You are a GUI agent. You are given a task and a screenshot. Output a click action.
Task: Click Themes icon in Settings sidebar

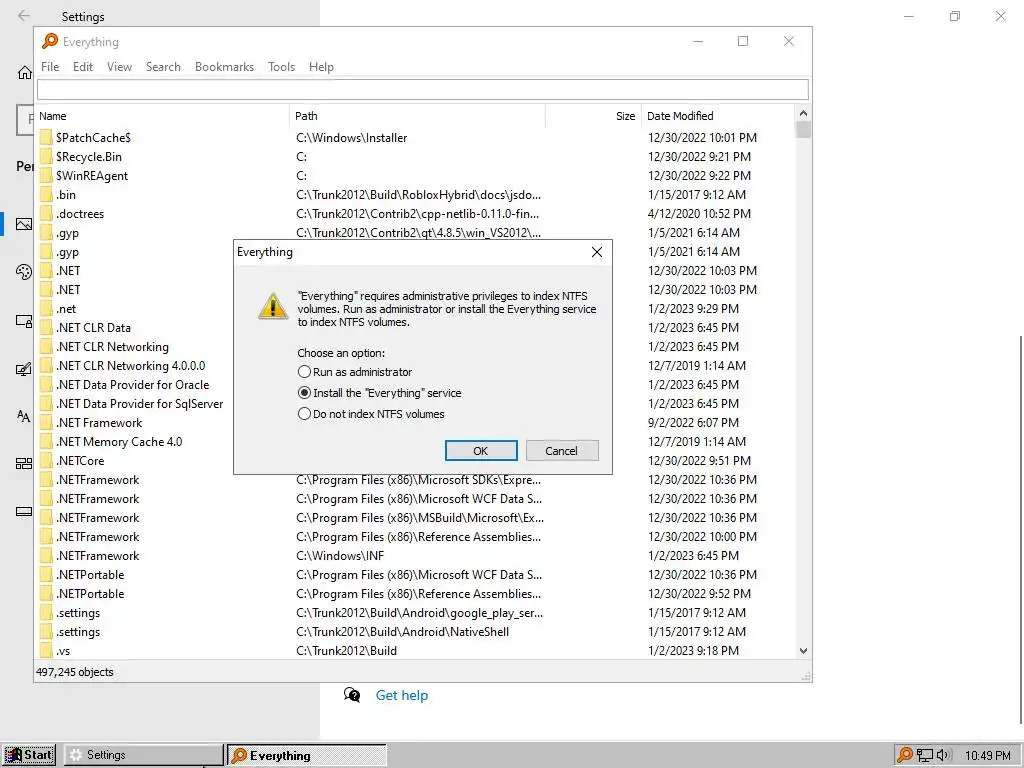tap(24, 370)
